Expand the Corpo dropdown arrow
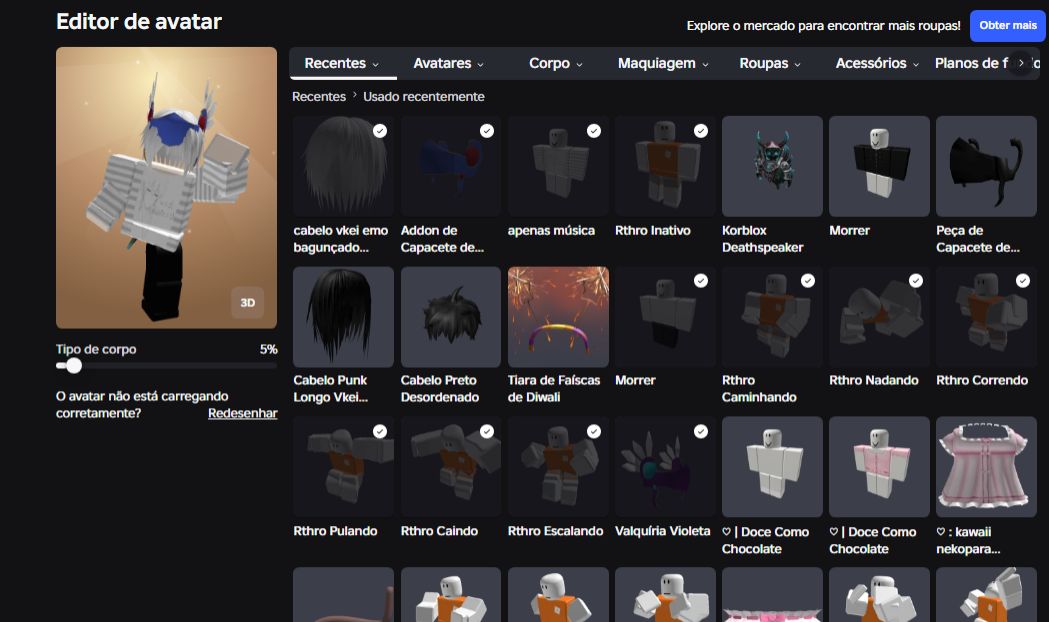The height and width of the screenshot is (622, 1049). tap(579, 65)
